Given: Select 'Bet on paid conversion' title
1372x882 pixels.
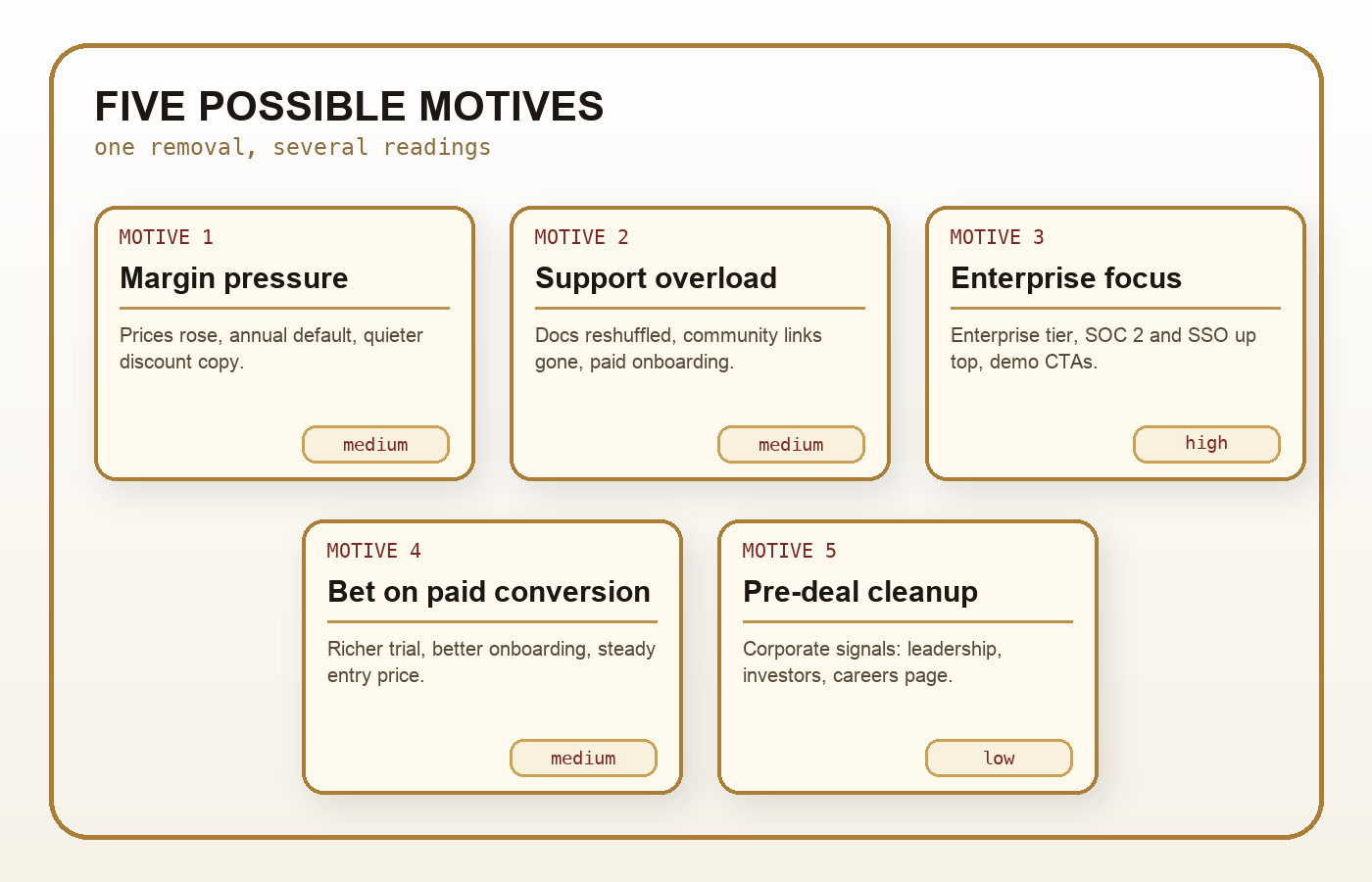Looking at the screenshot, I should pos(489,592).
